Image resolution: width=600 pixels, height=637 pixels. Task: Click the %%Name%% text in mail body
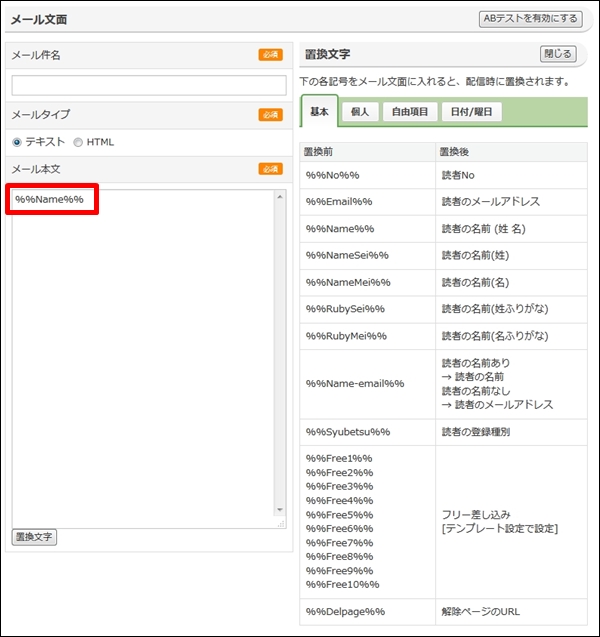(50, 199)
